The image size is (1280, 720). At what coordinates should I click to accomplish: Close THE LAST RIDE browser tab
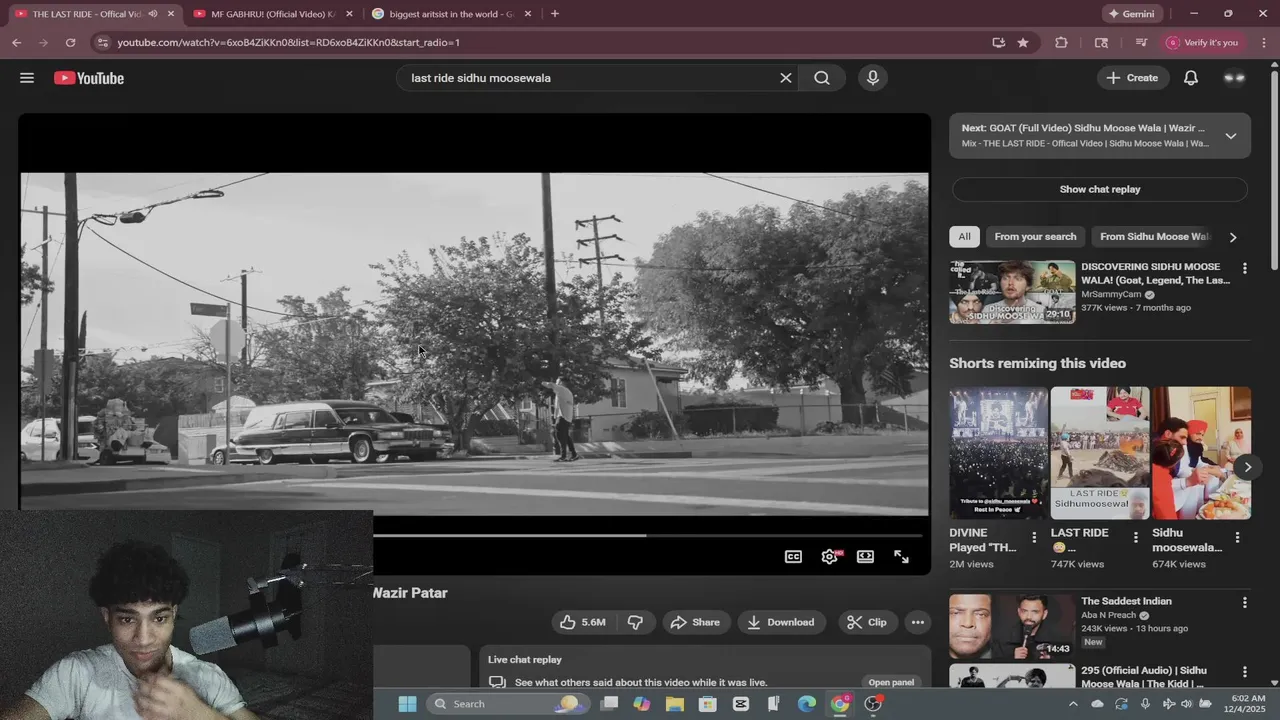(x=171, y=14)
